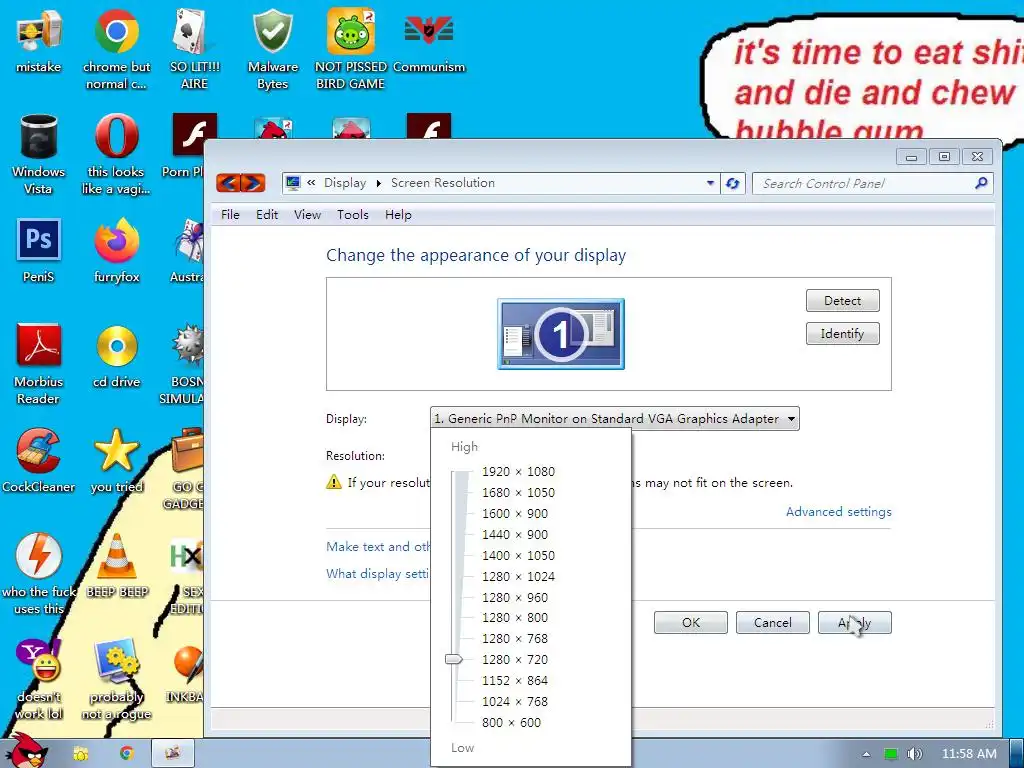The image size is (1024, 768).
Task: Select 1280 × 1024 resolution
Action: [518, 576]
